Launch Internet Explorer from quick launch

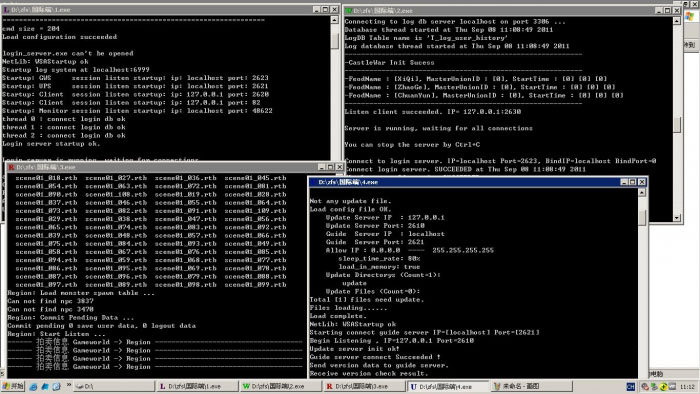point(33,387)
